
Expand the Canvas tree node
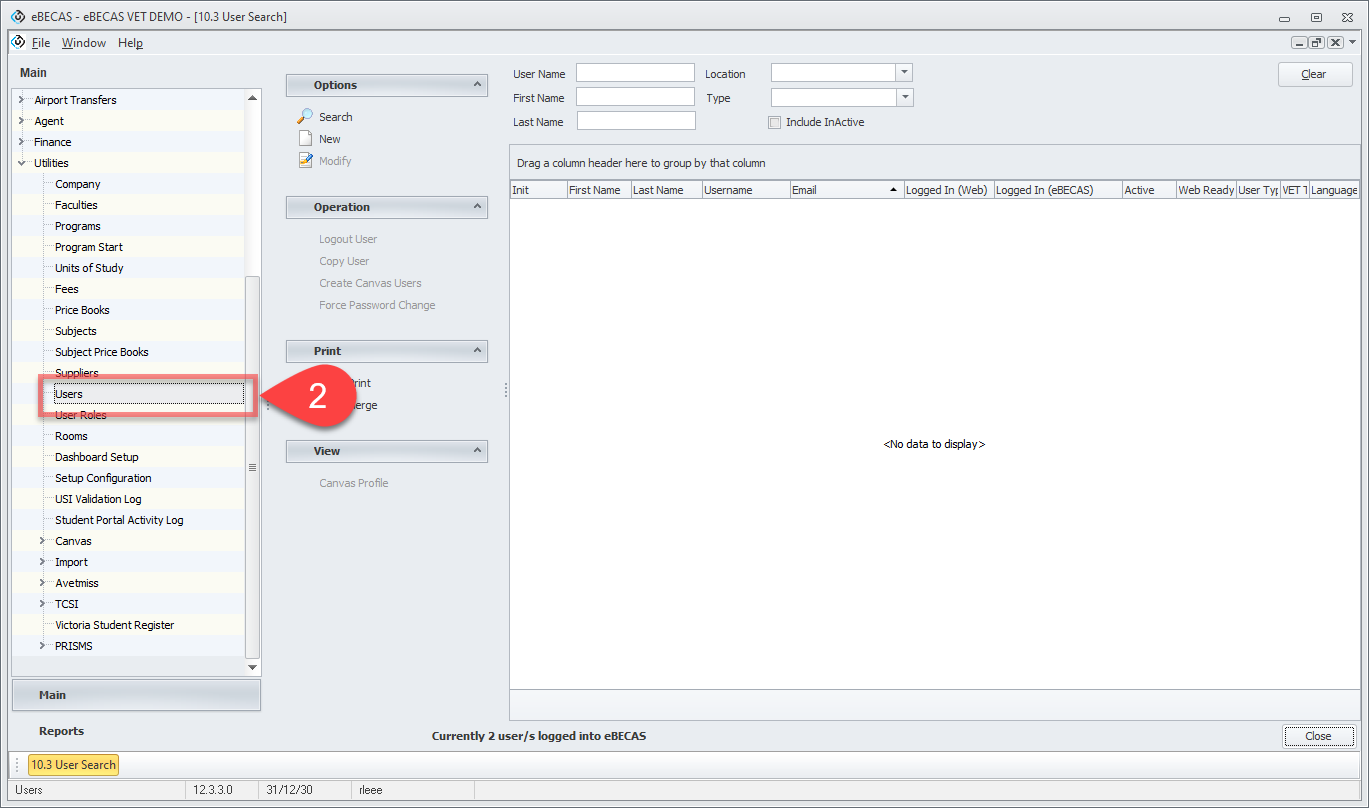42,541
